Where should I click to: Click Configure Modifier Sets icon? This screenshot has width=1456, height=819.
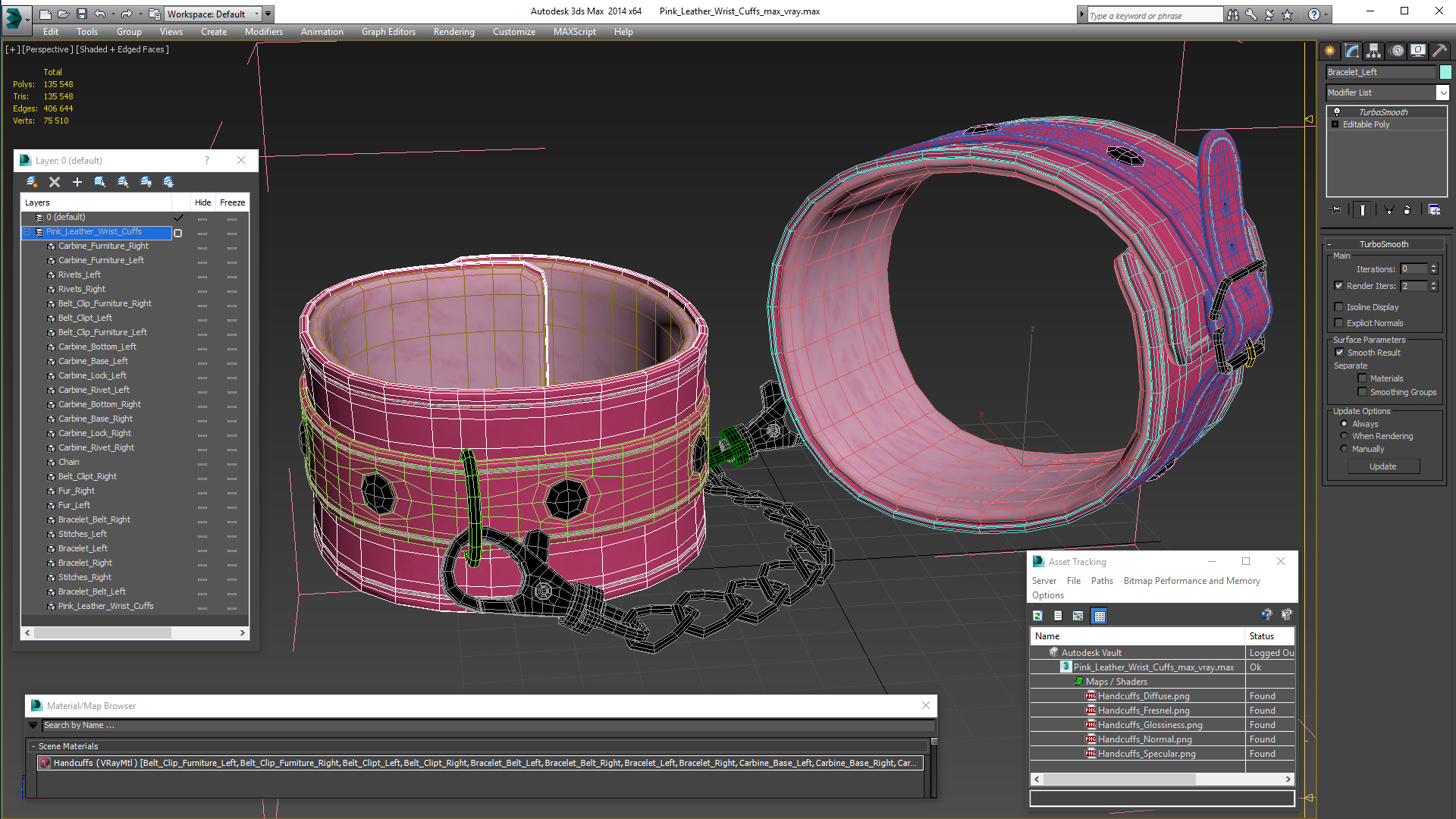click(1434, 210)
